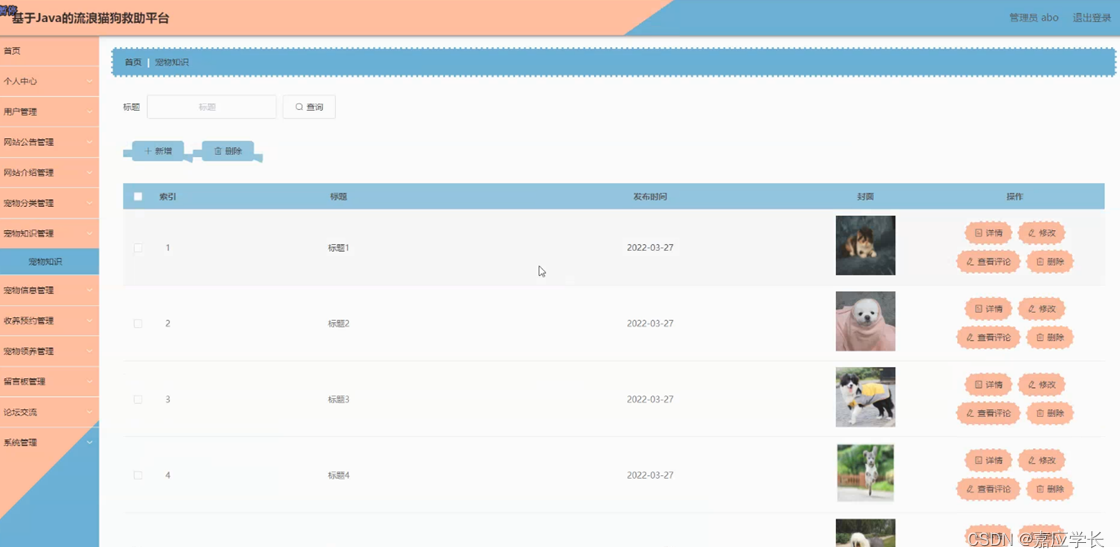Click trash 删除 in 标题1 row
Screen dimensions: 1120x558
[x=1050, y=261]
